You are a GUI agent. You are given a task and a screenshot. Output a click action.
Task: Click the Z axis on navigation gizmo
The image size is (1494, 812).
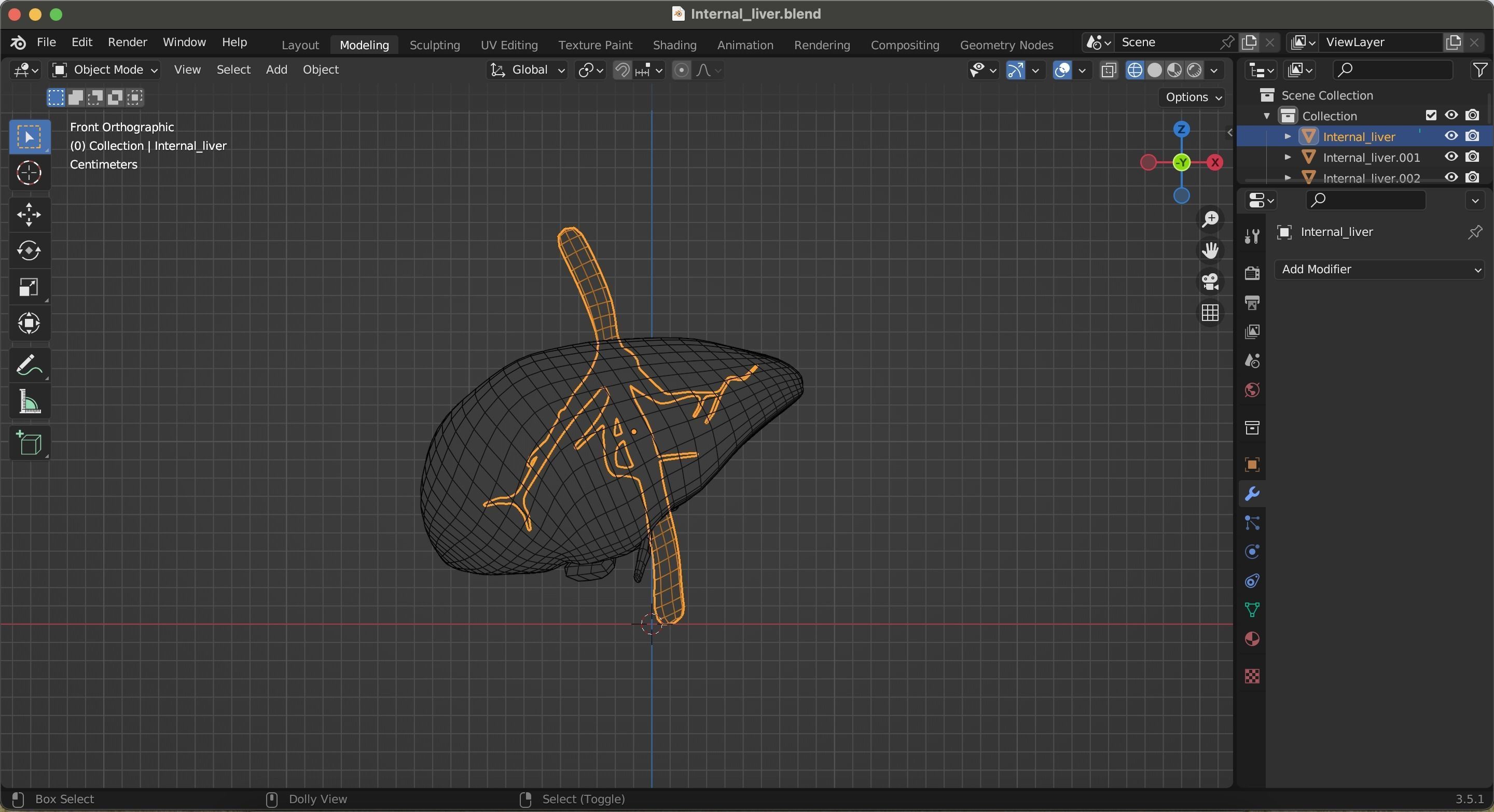point(1181,129)
